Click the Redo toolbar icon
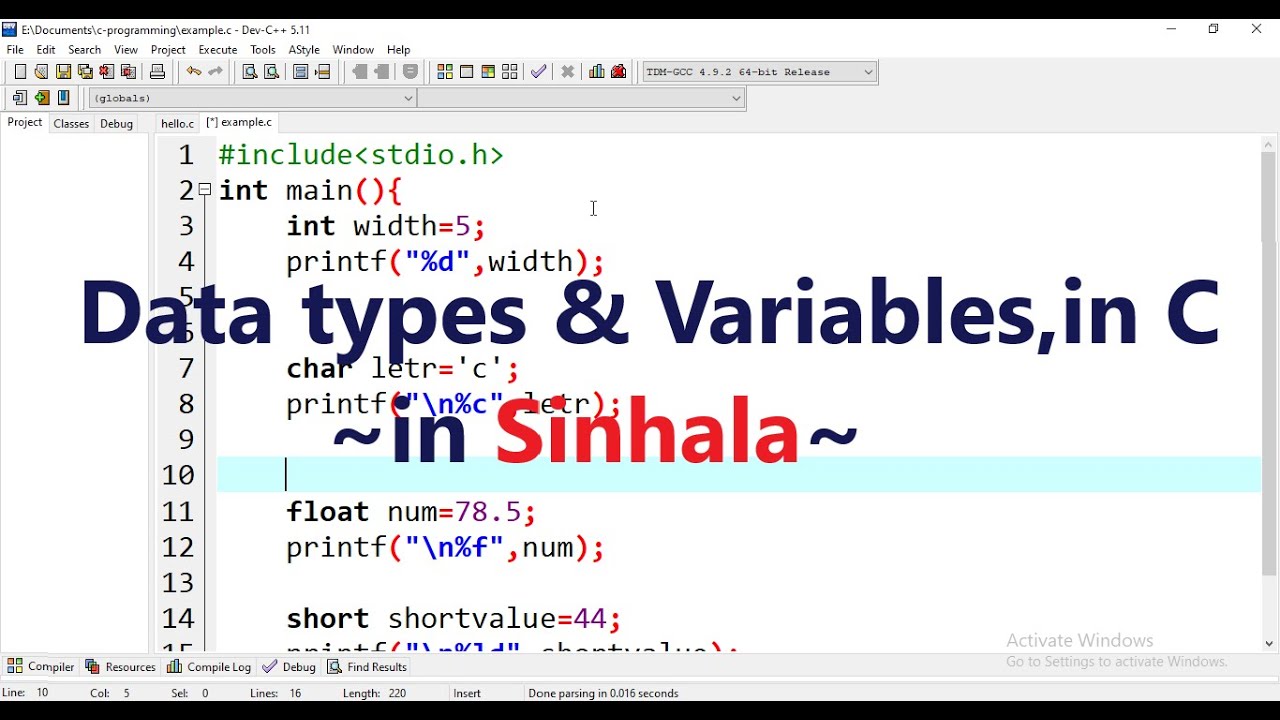 [215, 71]
